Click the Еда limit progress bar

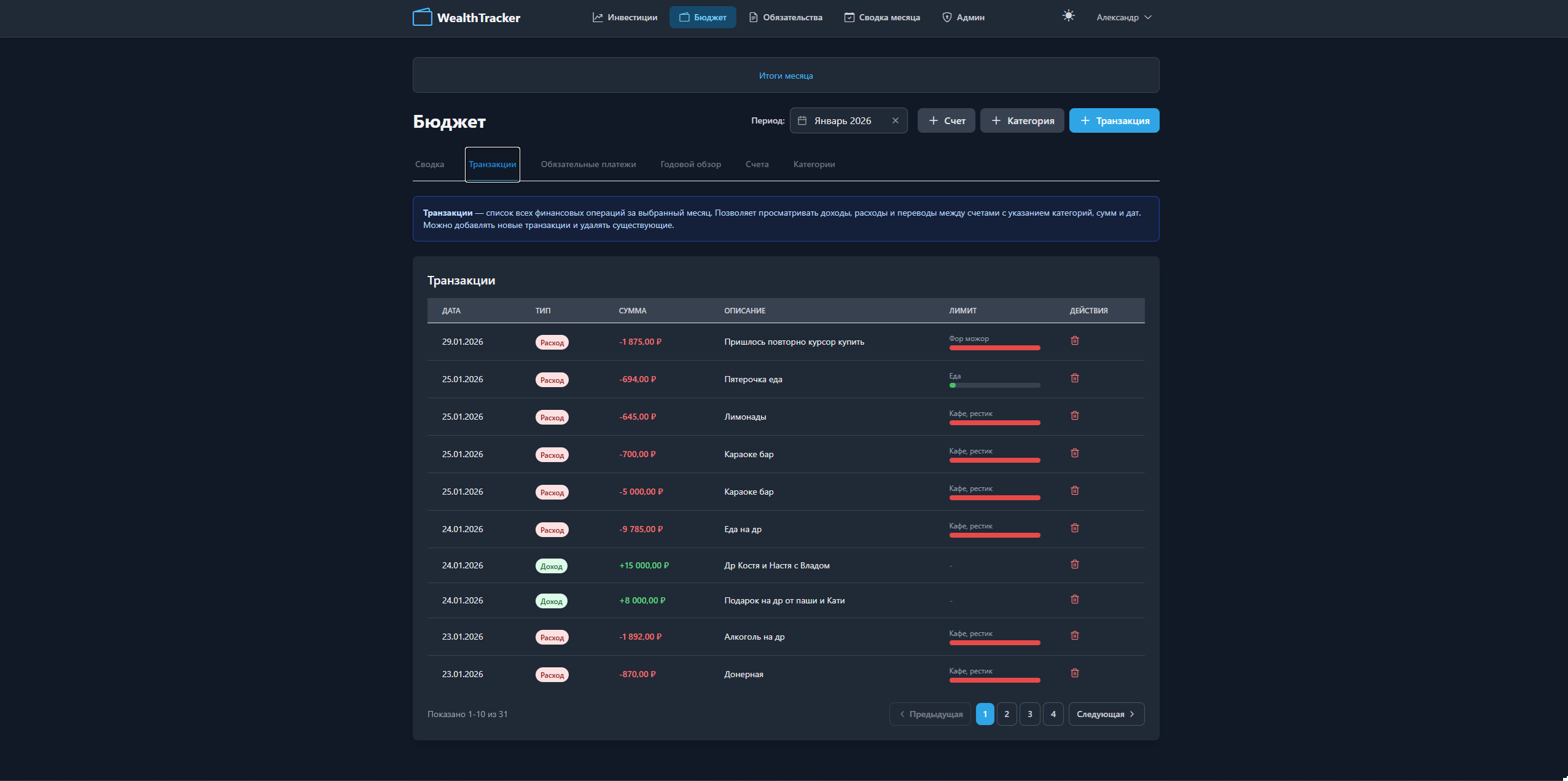(x=994, y=385)
